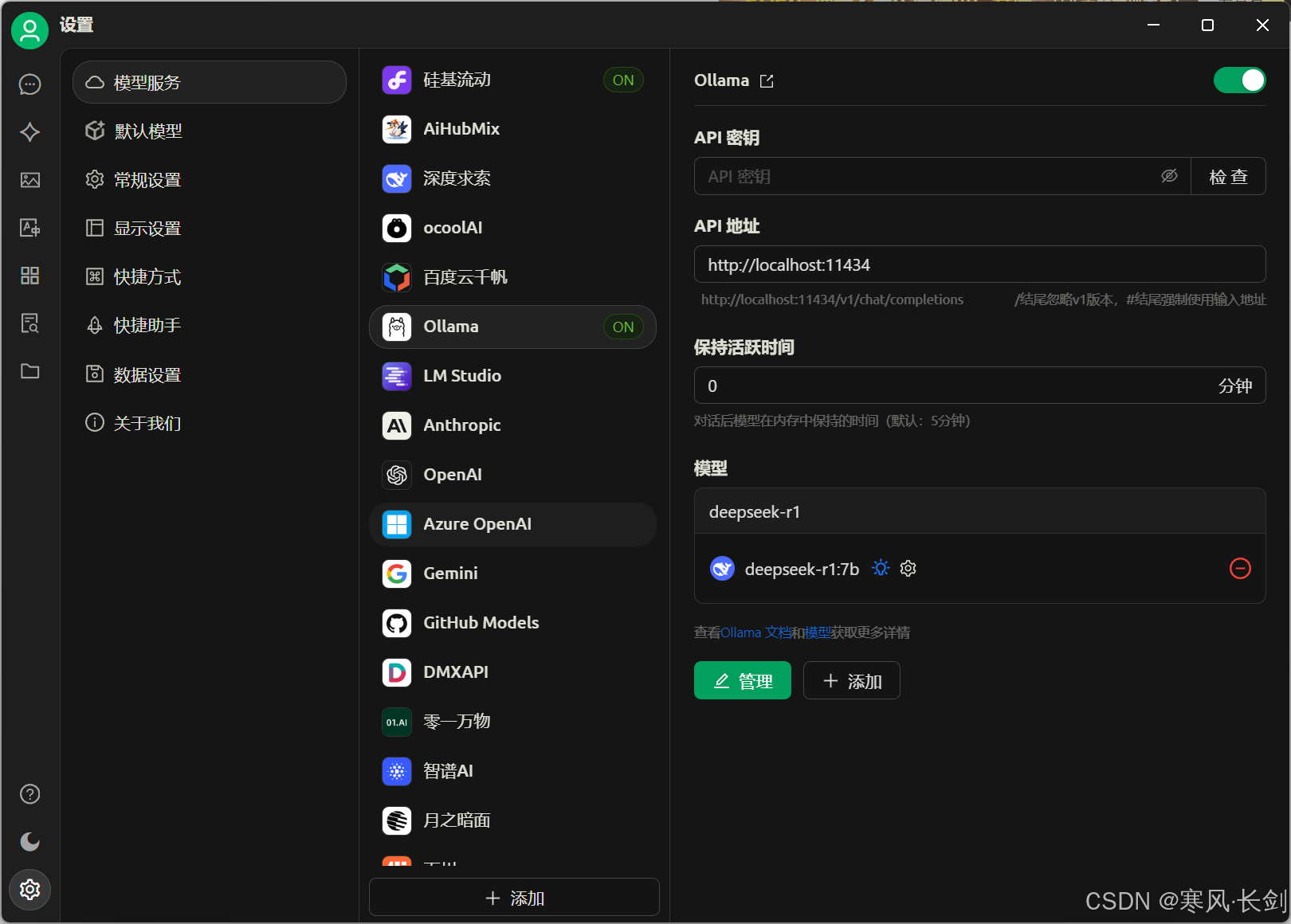The height and width of the screenshot is (924, 1291).
Task: Remove the deepseek-r1:7b model
Action: tap(1240, 569)
